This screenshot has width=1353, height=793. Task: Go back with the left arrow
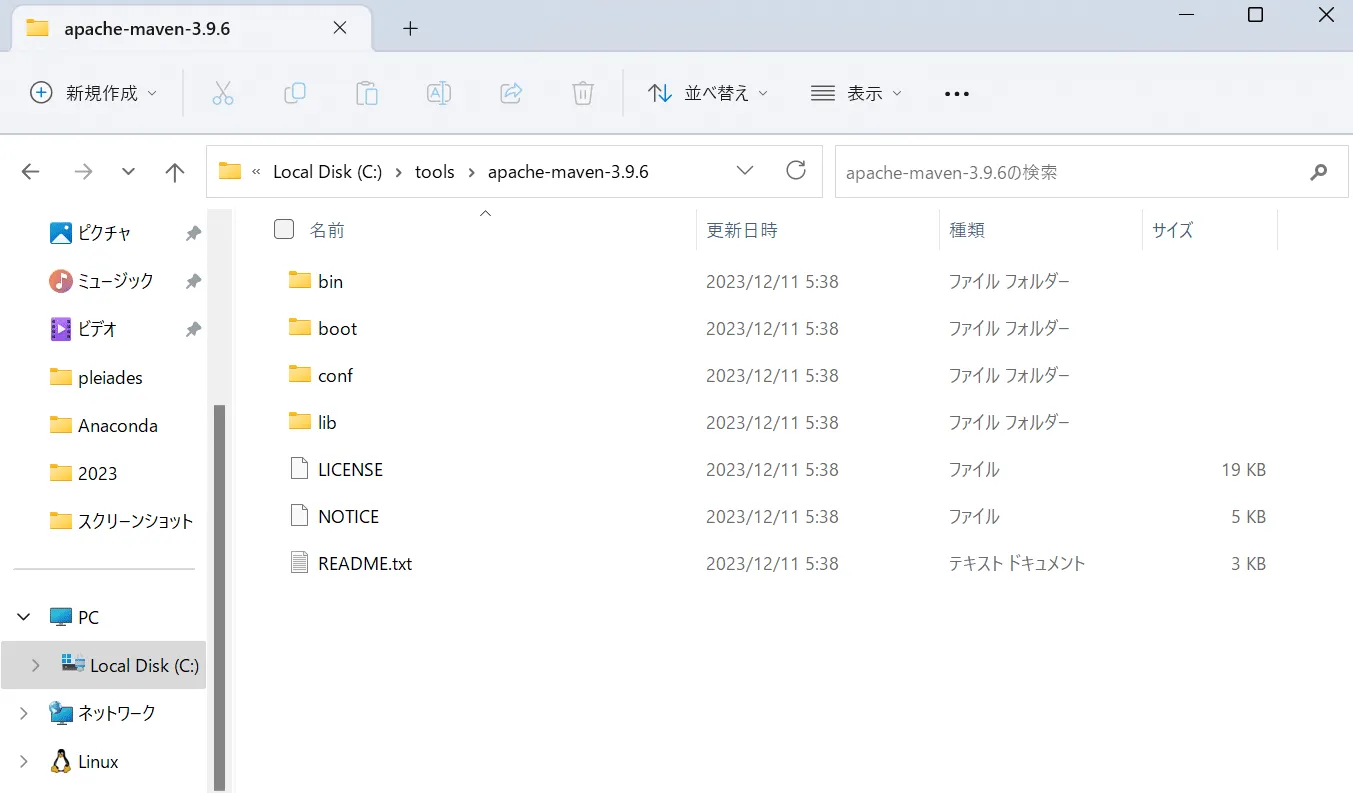pyautogui.click(x=30, y=172)
